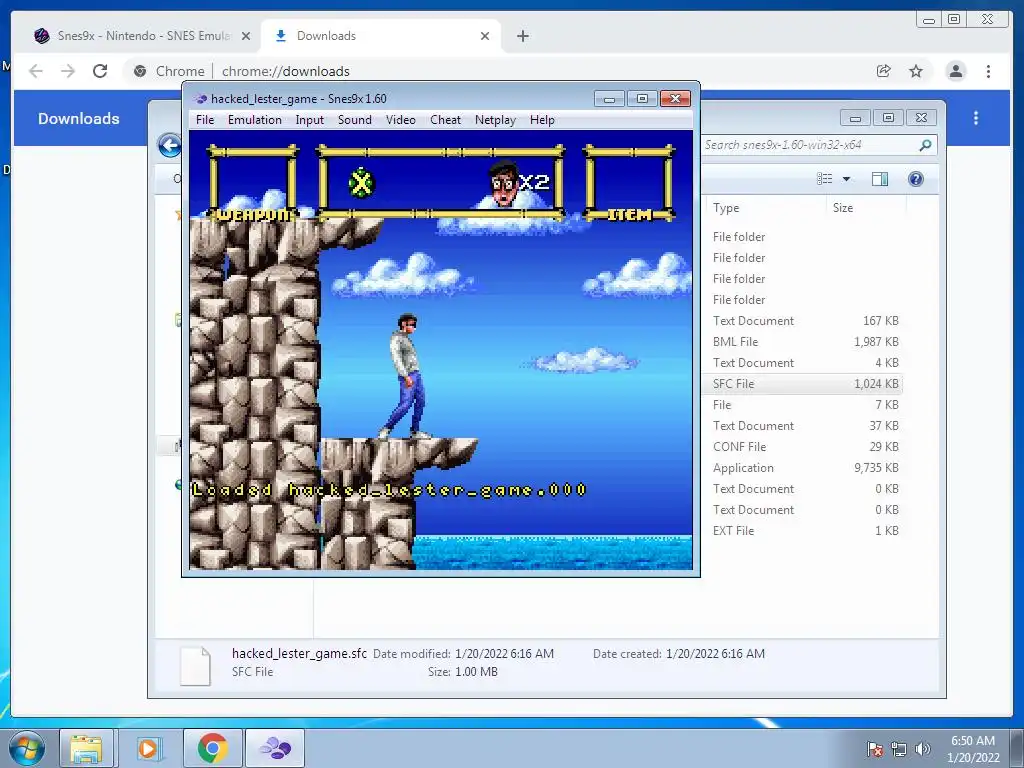Open Windows Media Player from taskbar

tap(149, 748)
